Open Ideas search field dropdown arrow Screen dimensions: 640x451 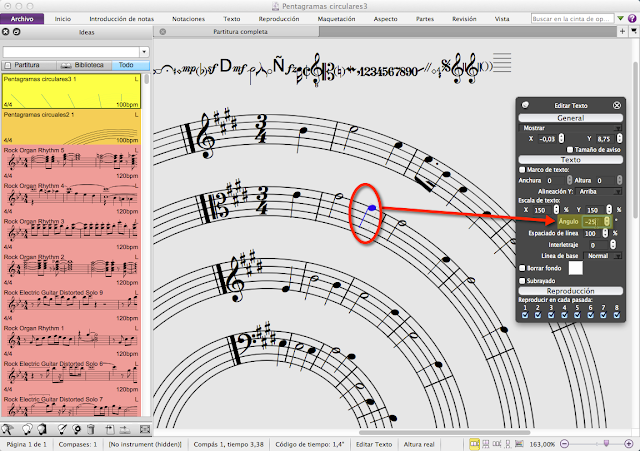tap(144, 52)
